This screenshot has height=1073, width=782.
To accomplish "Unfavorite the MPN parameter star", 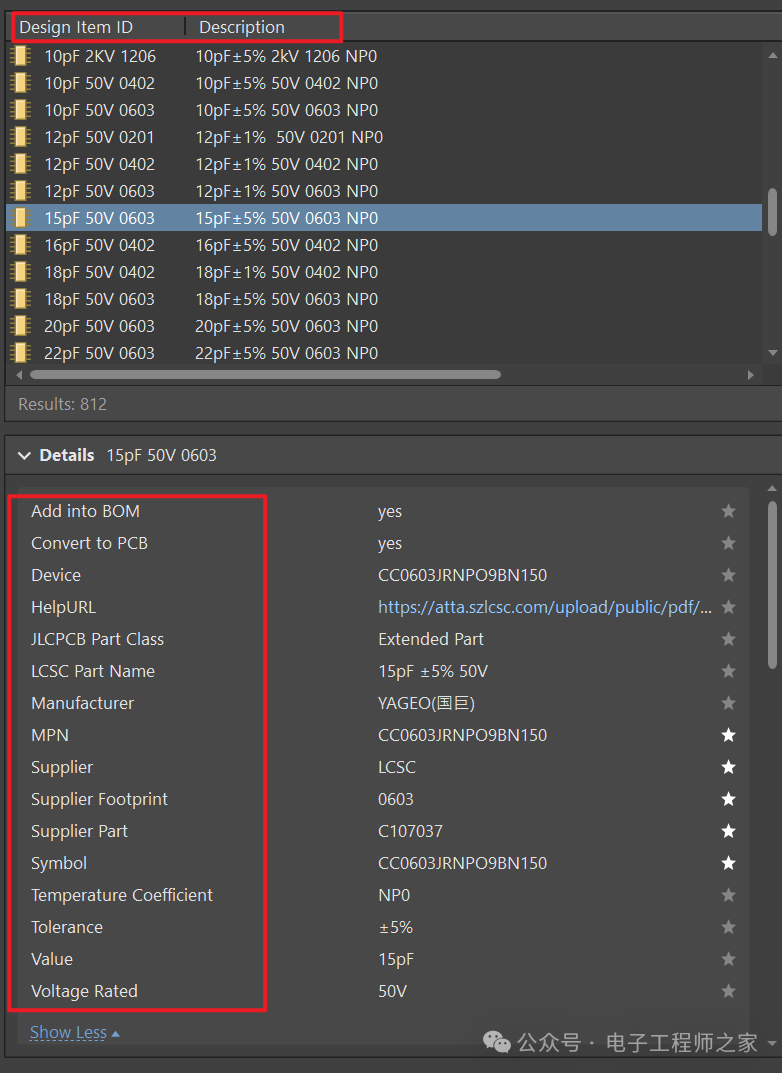I will pyautogui.click(x=728, y=735).
